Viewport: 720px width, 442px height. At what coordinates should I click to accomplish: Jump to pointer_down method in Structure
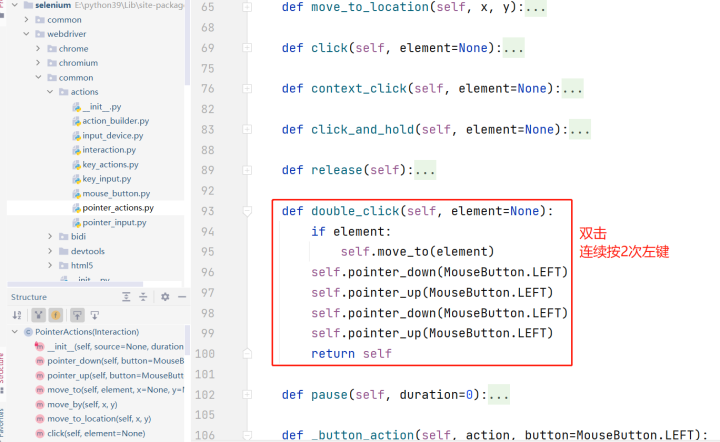point(115,361)
